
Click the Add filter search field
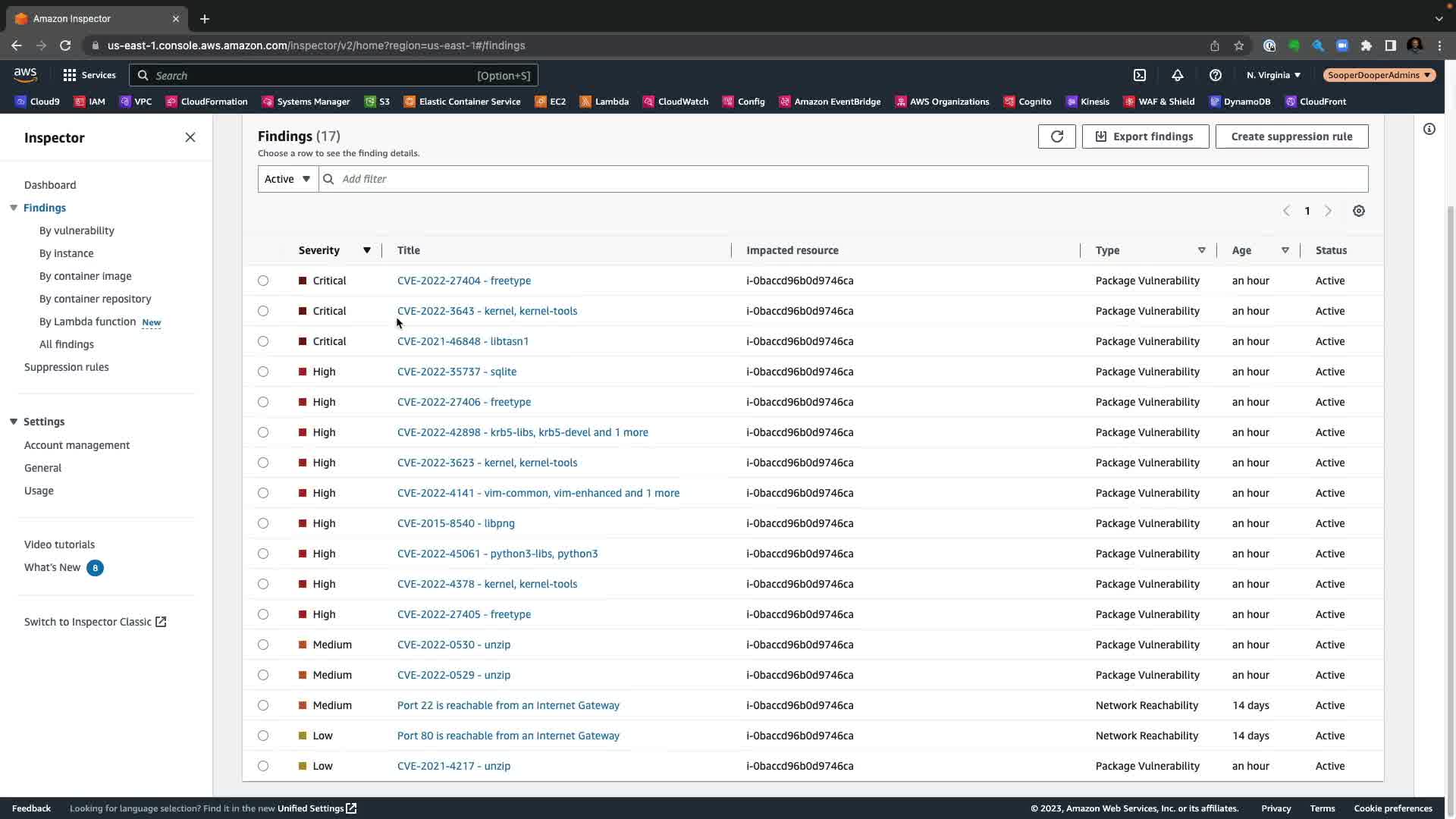point(842,179)
